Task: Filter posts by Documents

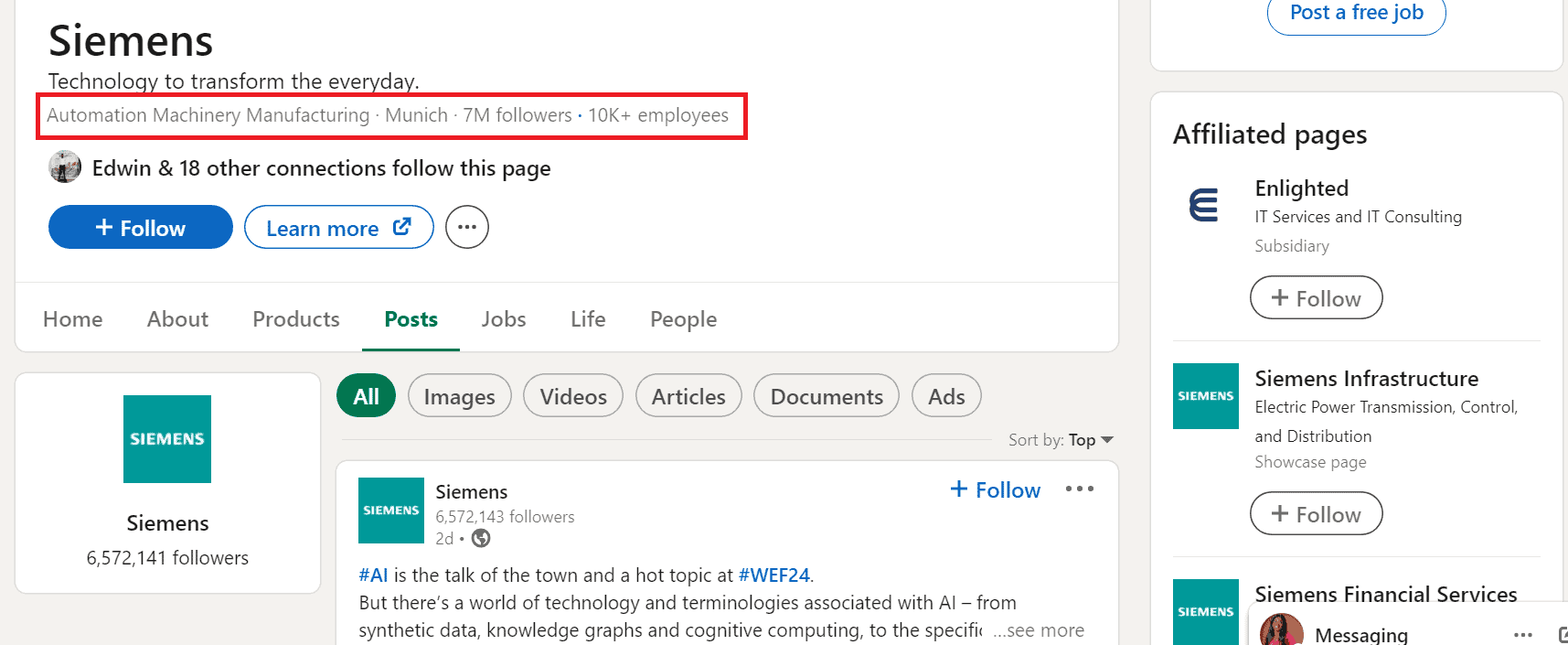Action: click(x=827, y=395)
